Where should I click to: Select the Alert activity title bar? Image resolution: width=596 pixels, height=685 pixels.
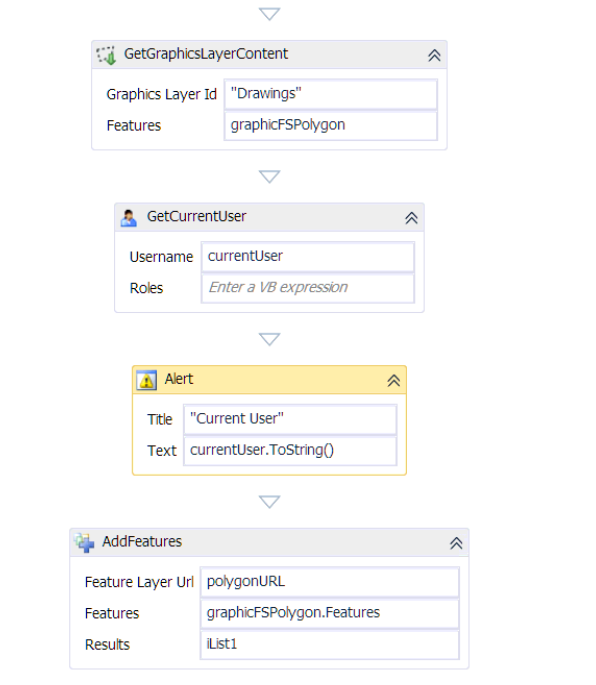(269, 380)
